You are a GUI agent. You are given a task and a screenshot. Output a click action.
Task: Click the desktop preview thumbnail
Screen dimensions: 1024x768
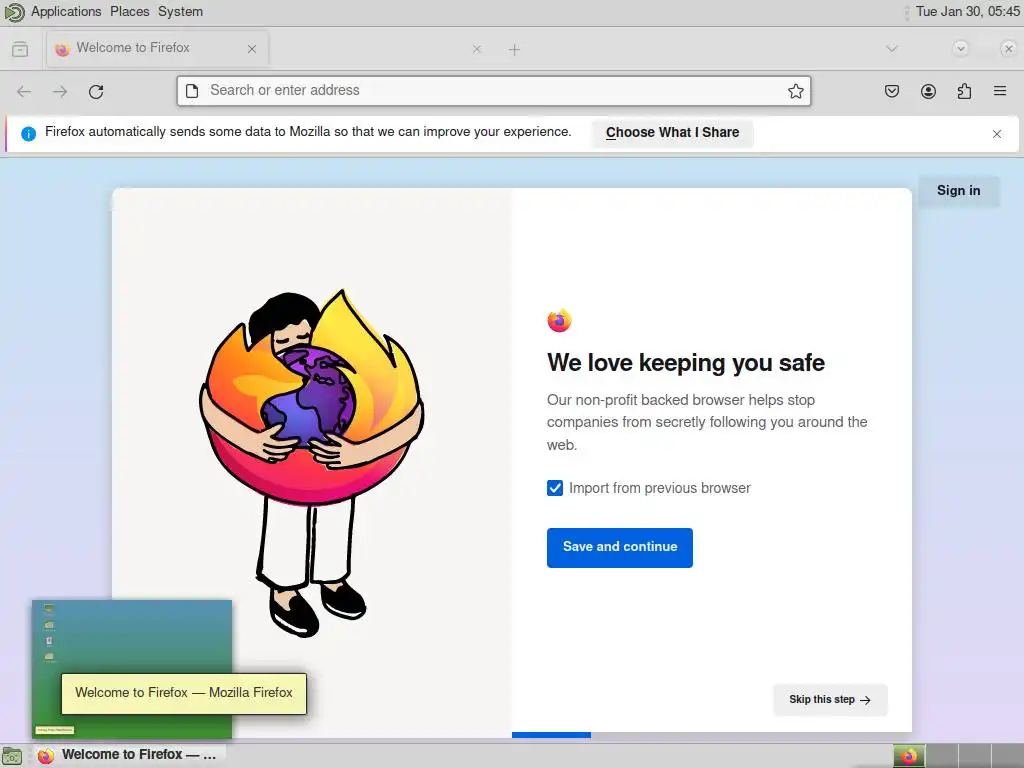(x=132, y=669)
